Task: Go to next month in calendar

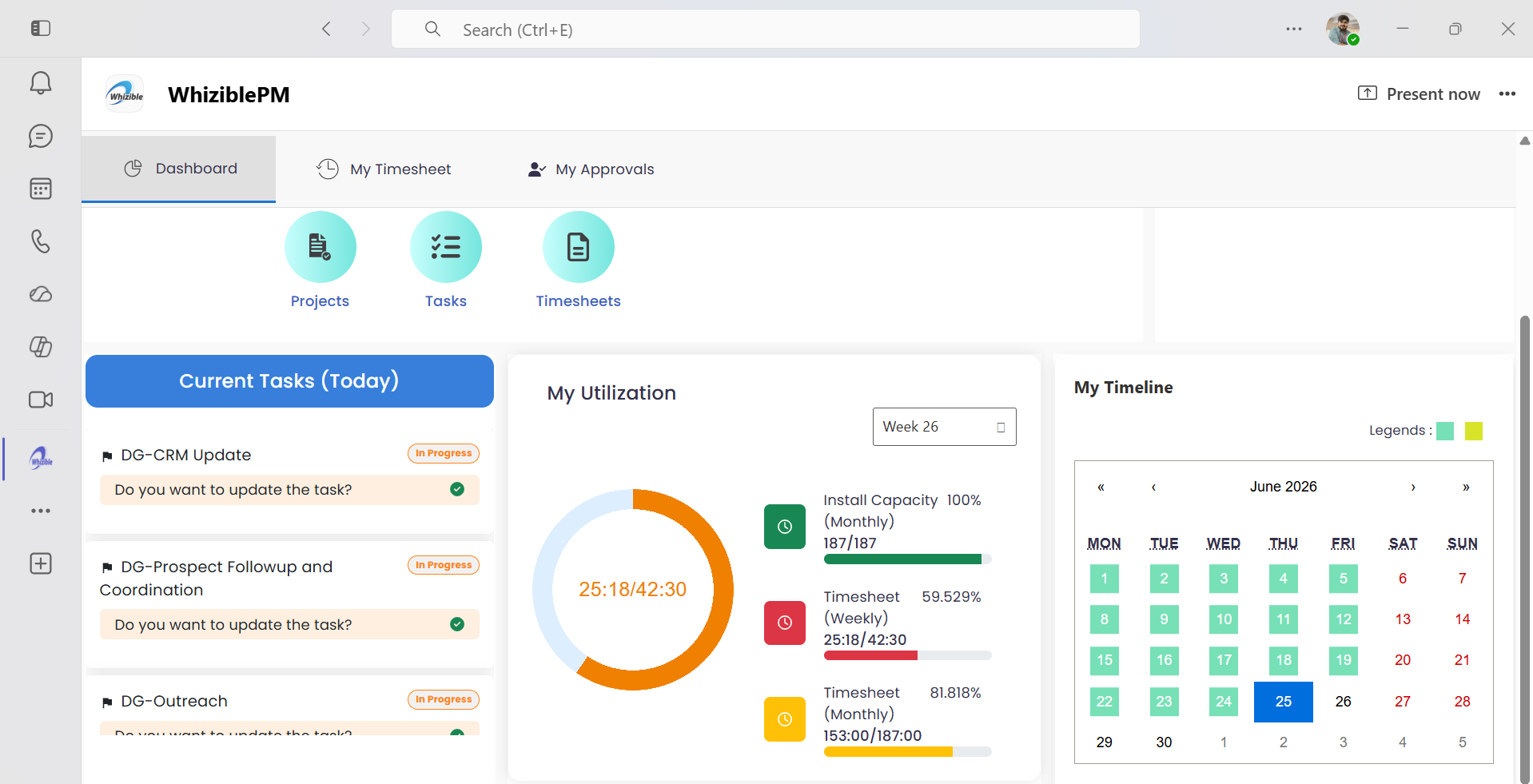Action: point(1413,487)
